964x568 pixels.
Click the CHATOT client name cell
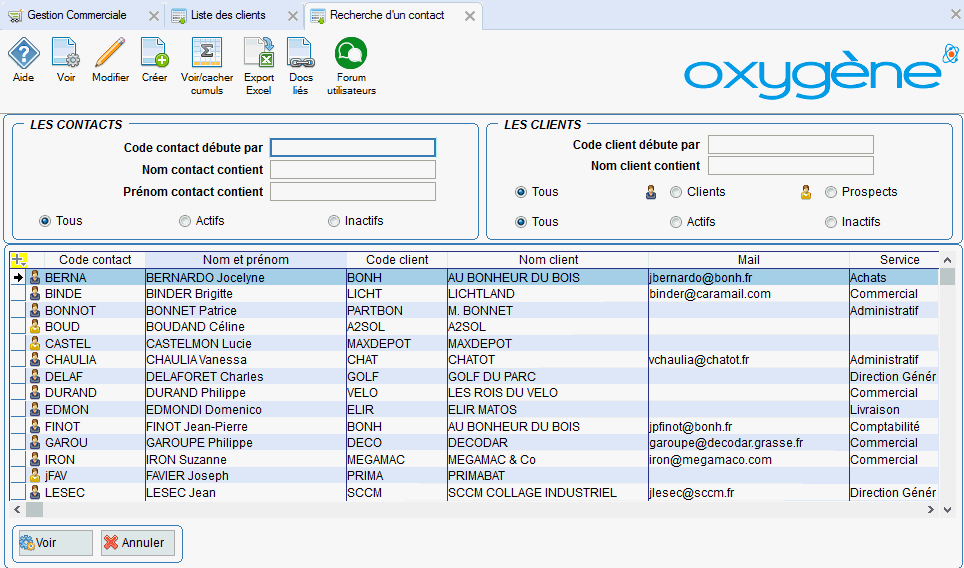tap(548, 360)
